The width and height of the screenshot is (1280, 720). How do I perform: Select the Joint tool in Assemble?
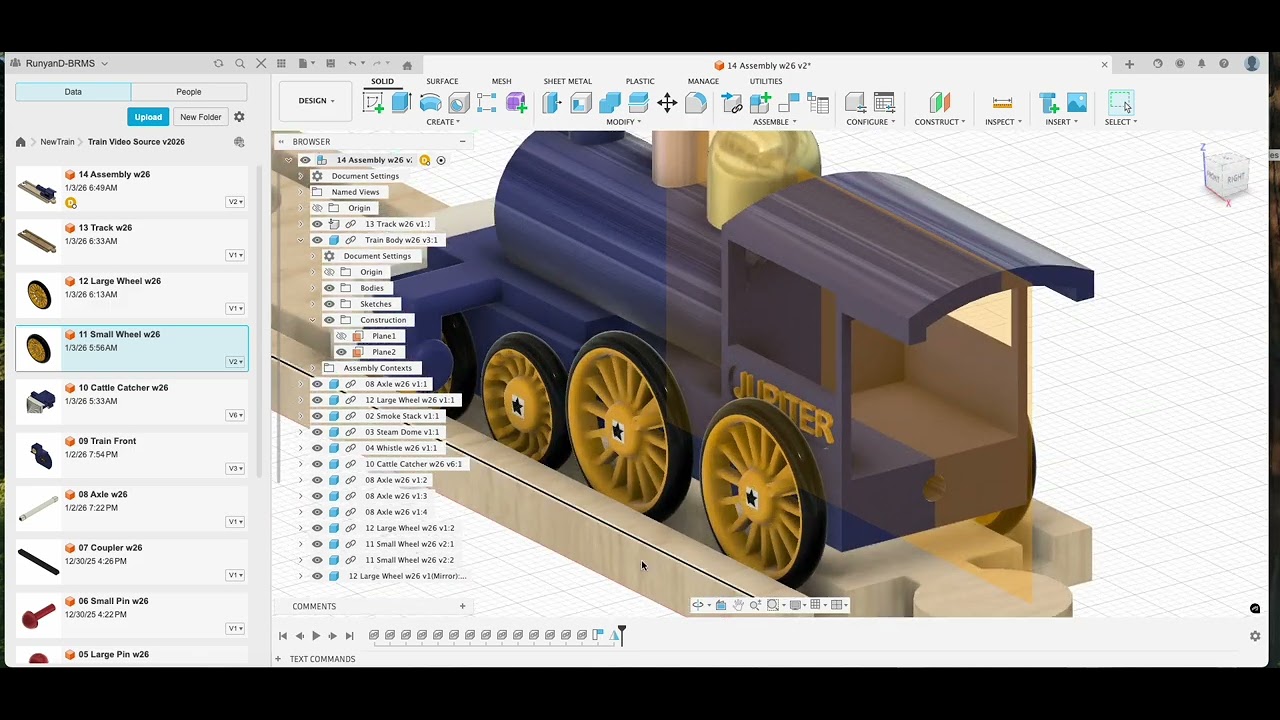point(789,103)
